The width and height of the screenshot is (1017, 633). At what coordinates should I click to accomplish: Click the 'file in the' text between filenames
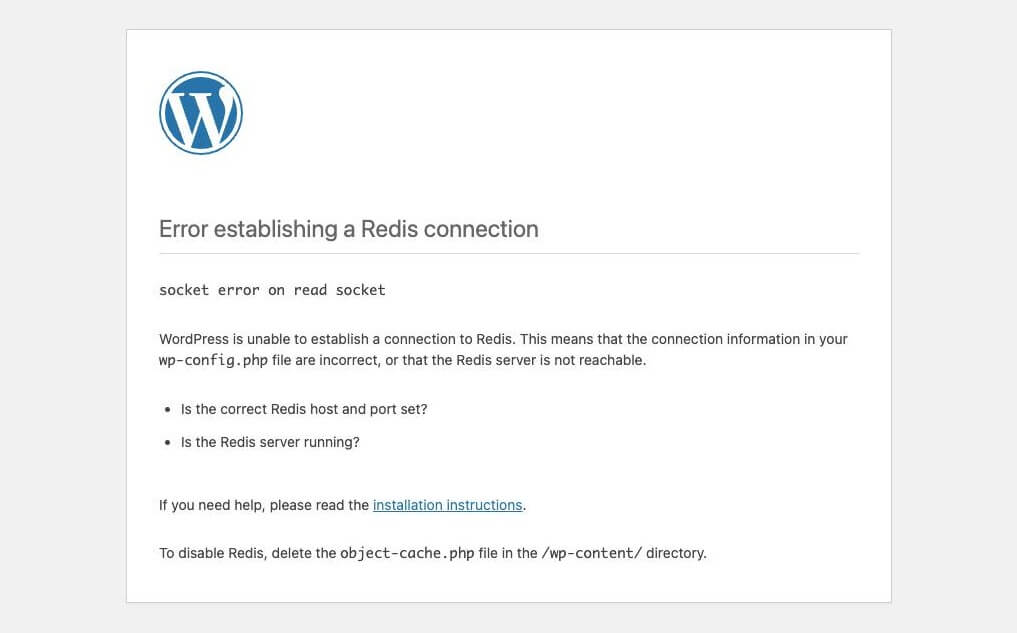click(x=508, y=553)
